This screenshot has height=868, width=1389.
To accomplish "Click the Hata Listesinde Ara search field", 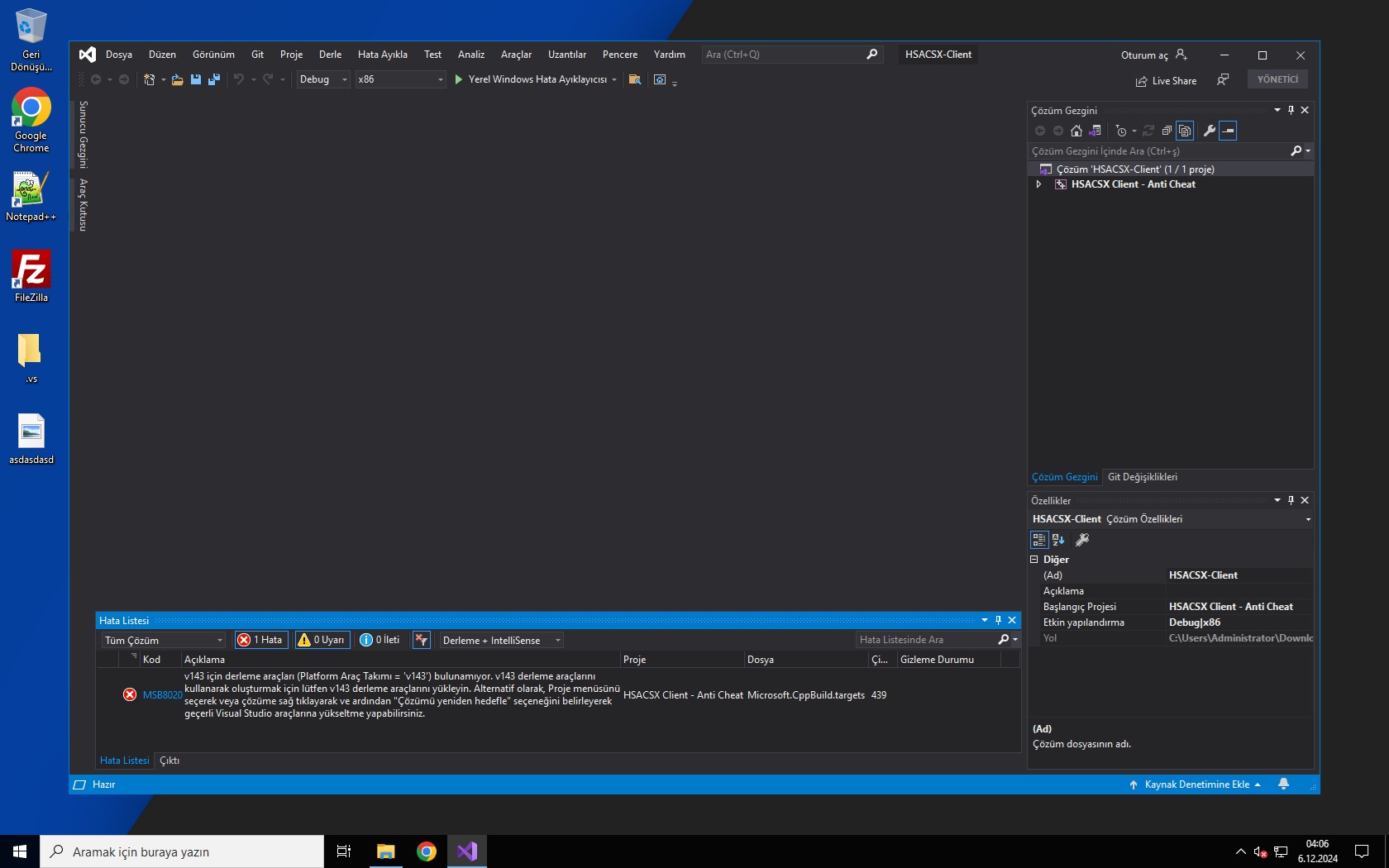I will tap(926, 640).
